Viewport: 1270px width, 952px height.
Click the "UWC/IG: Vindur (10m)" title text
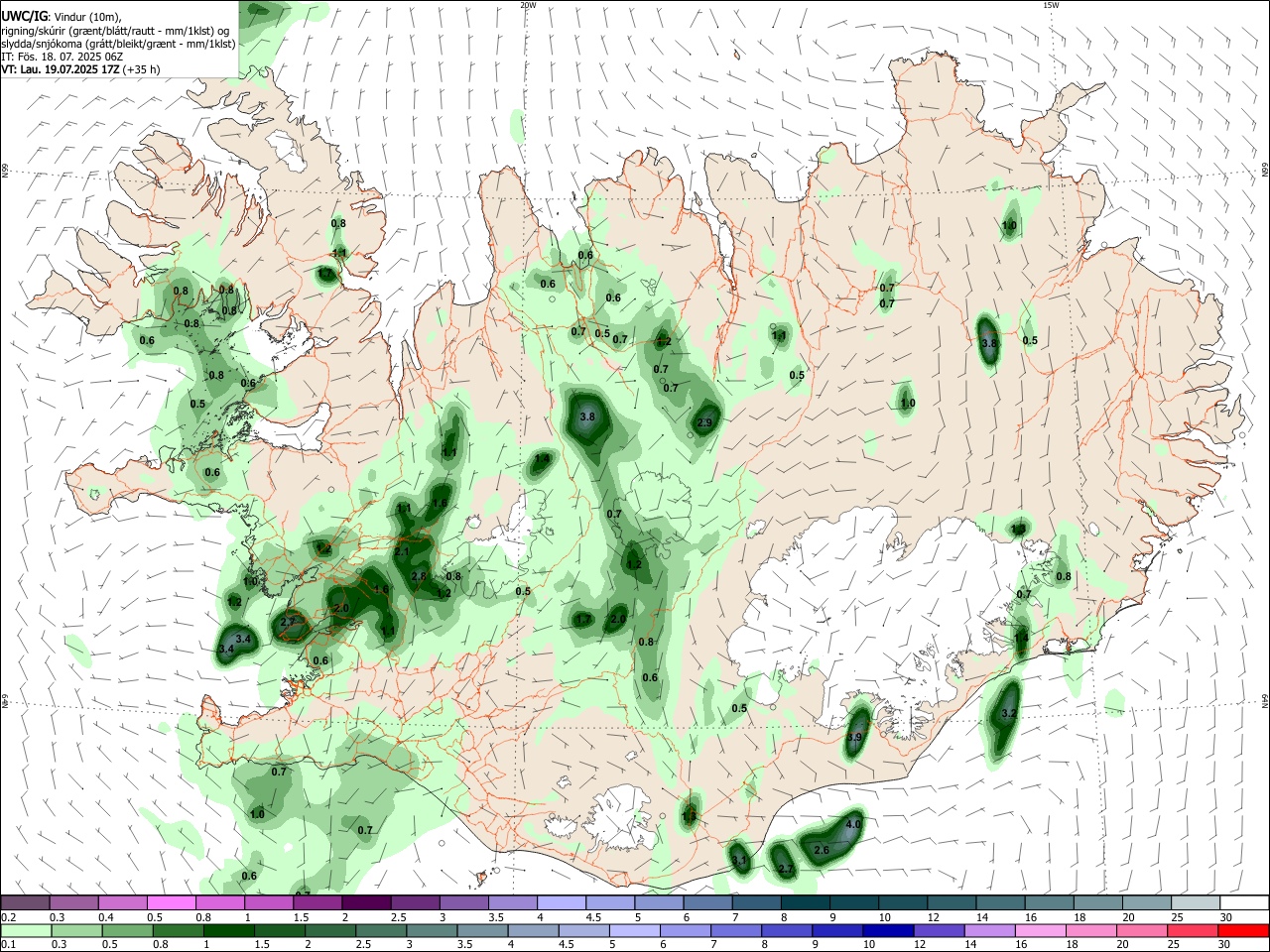tap(61, 17)
